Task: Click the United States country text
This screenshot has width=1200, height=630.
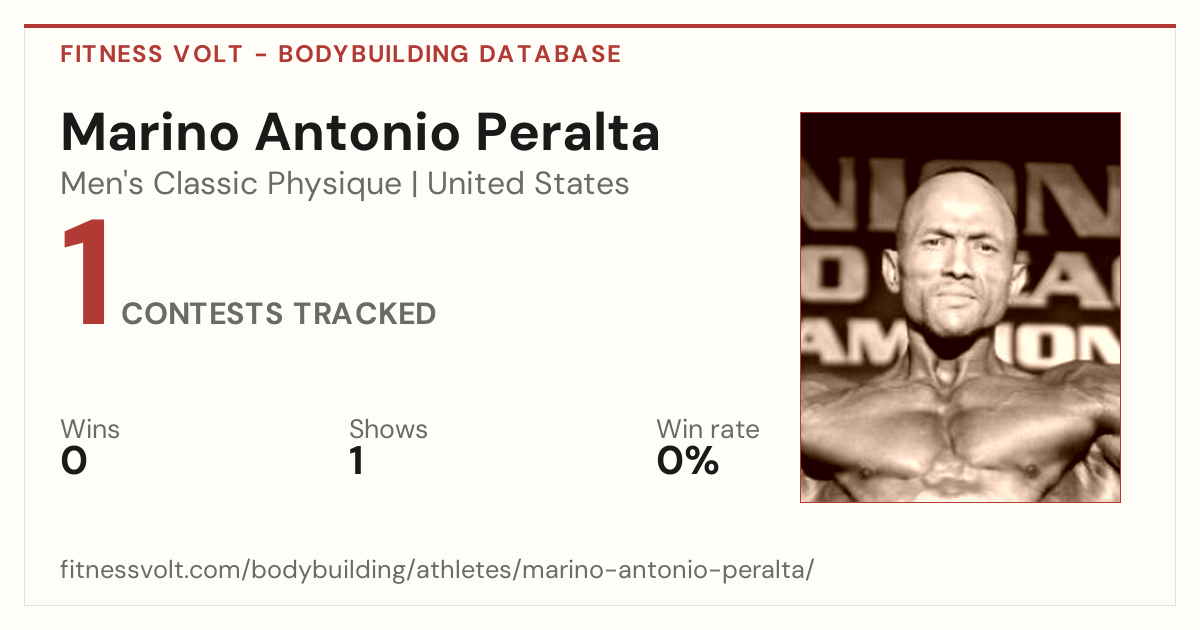Action: (x=528, y=184)
